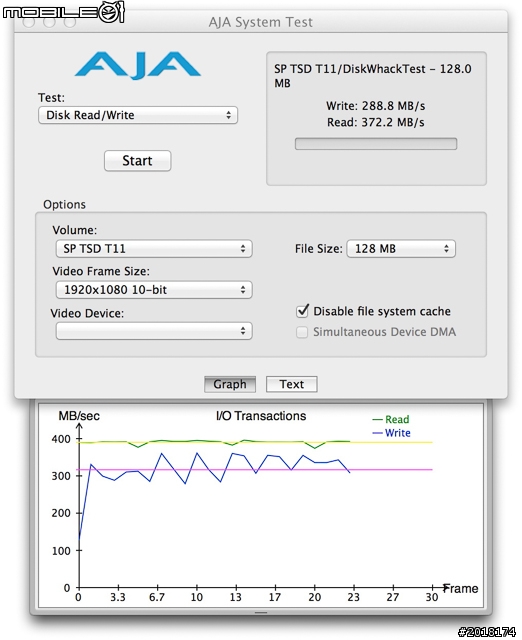
Task: Uncheck Disable file system cache
Action: coord(302,311)
